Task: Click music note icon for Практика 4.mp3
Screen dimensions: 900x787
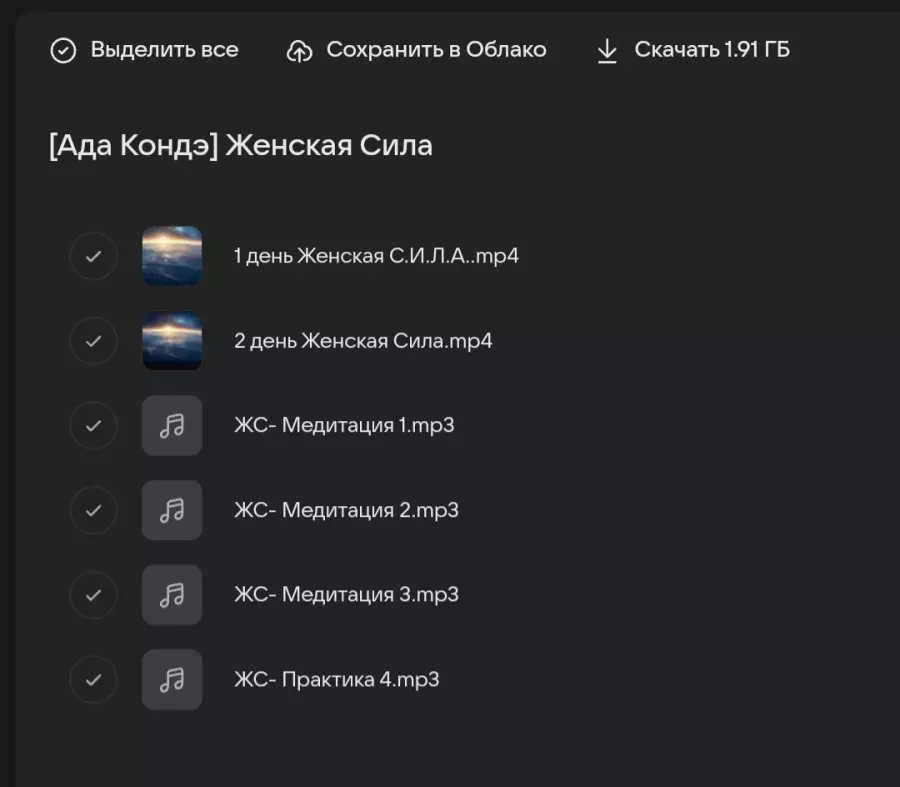Action: tap(172, 680)
